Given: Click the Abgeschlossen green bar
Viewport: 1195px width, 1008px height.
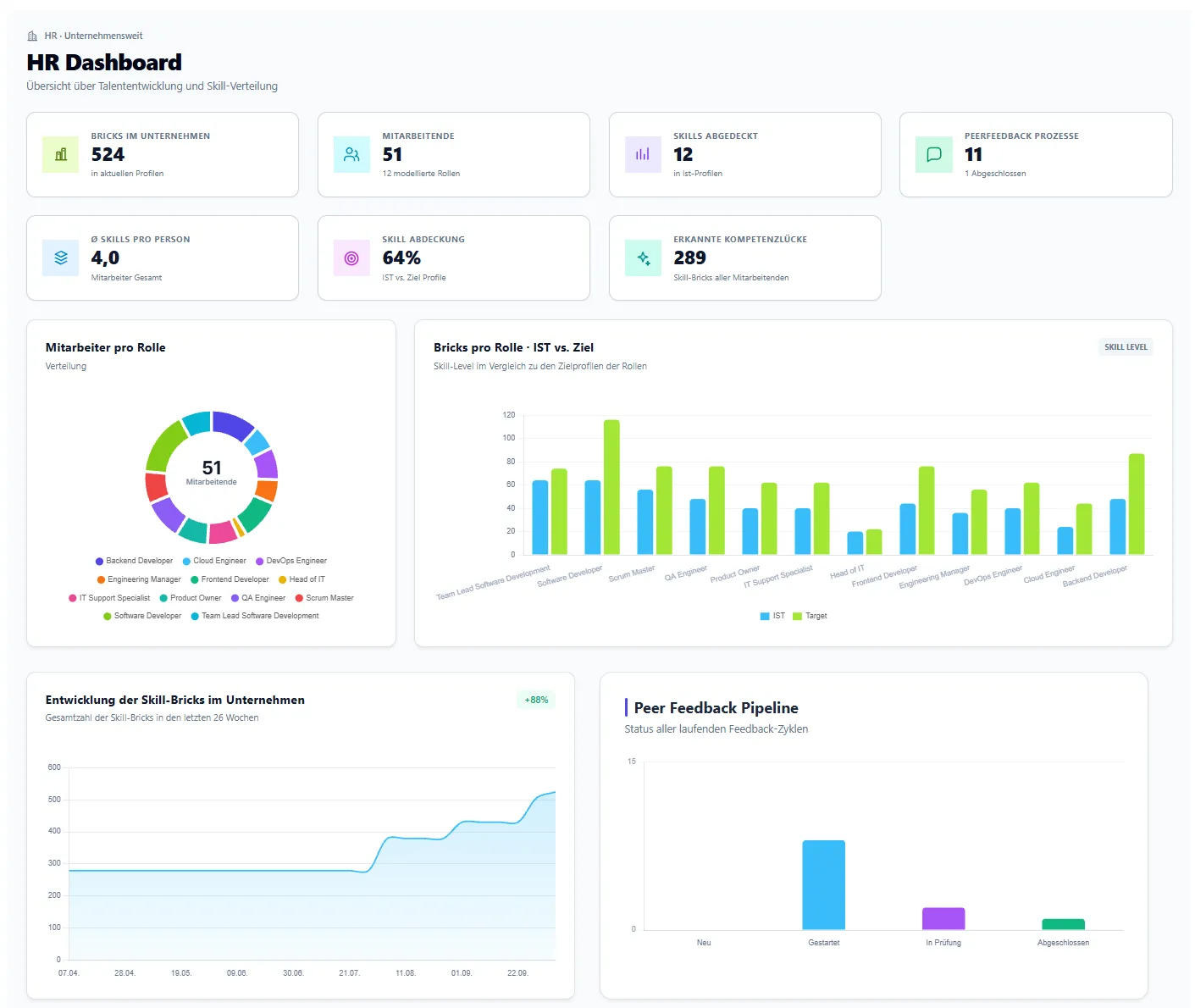Looking at the screenshot, I should click(x=1064, y=924).
